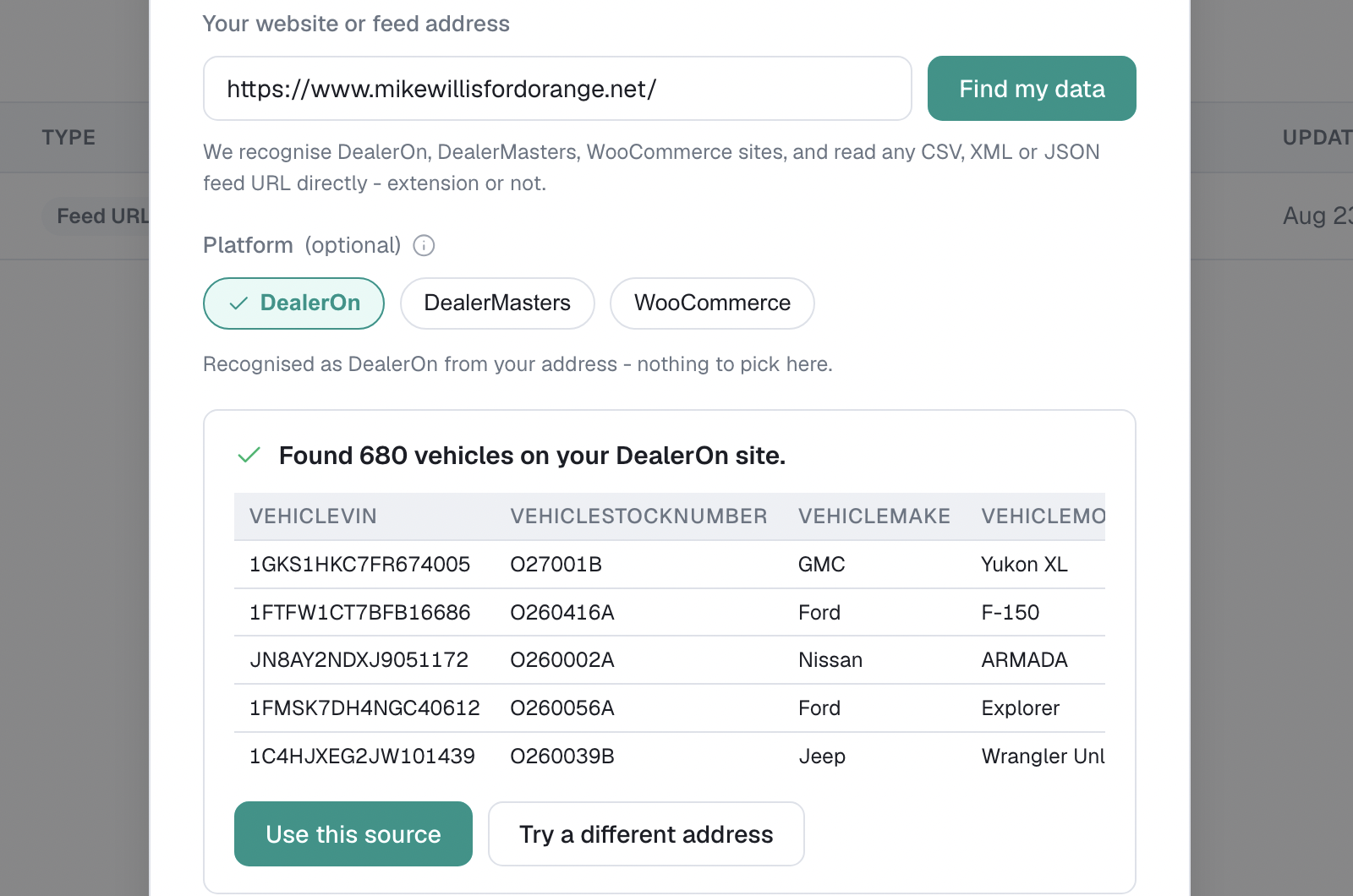Click Use this source button
This screenshot has height=896, width=1353.
tap(353, 834)
